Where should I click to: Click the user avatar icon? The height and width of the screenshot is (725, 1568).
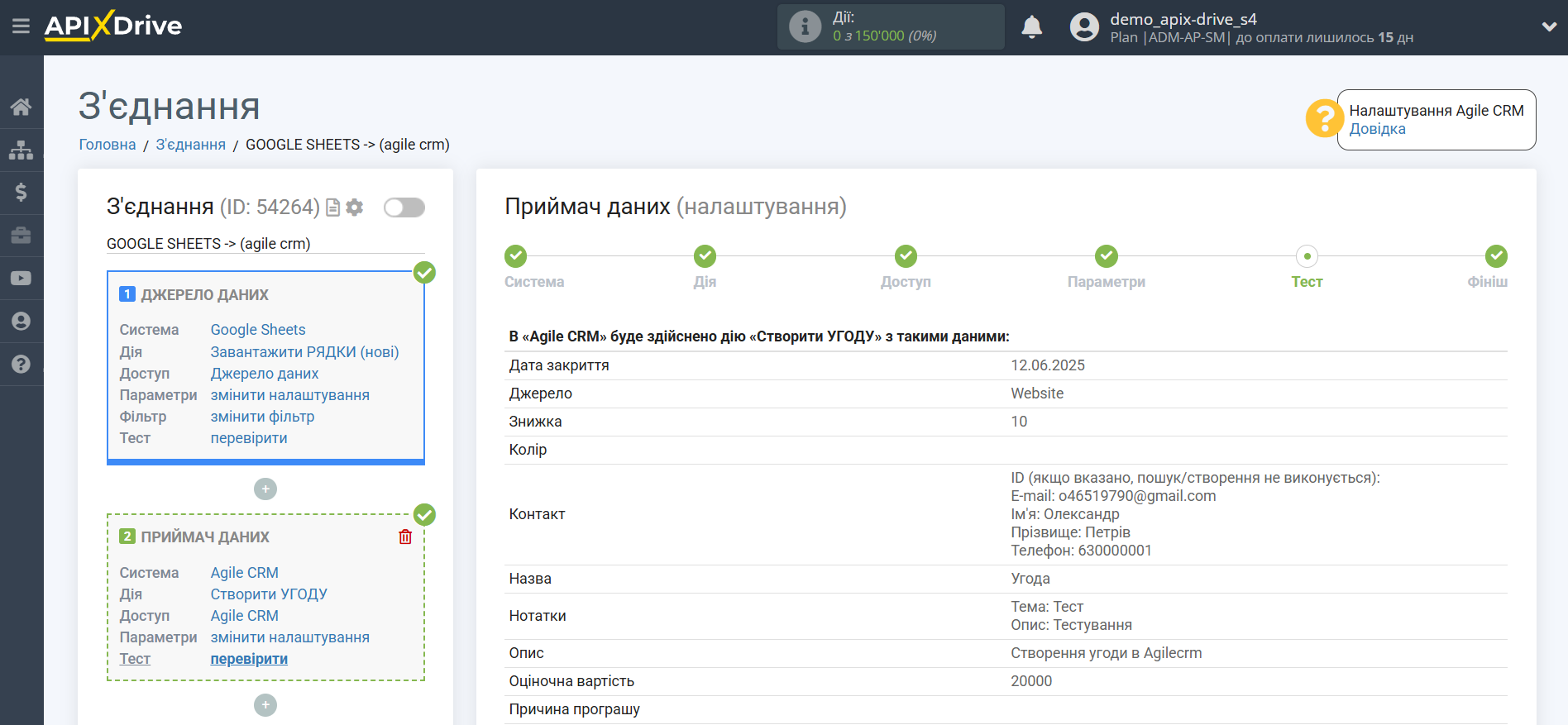click(x=1084, y=27)
